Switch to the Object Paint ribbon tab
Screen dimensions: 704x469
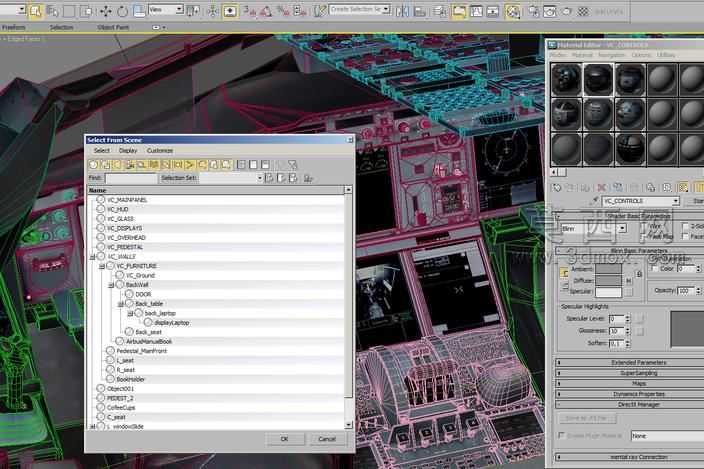click(x=113, y=27)
